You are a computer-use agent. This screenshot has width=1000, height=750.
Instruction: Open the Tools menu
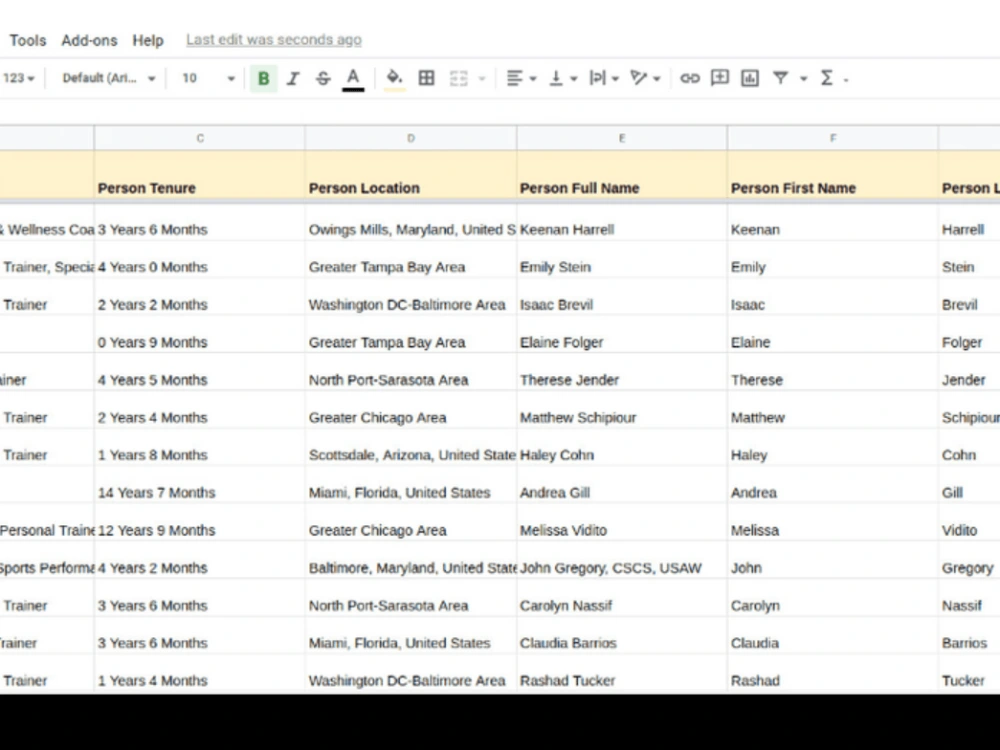(27, 40)
